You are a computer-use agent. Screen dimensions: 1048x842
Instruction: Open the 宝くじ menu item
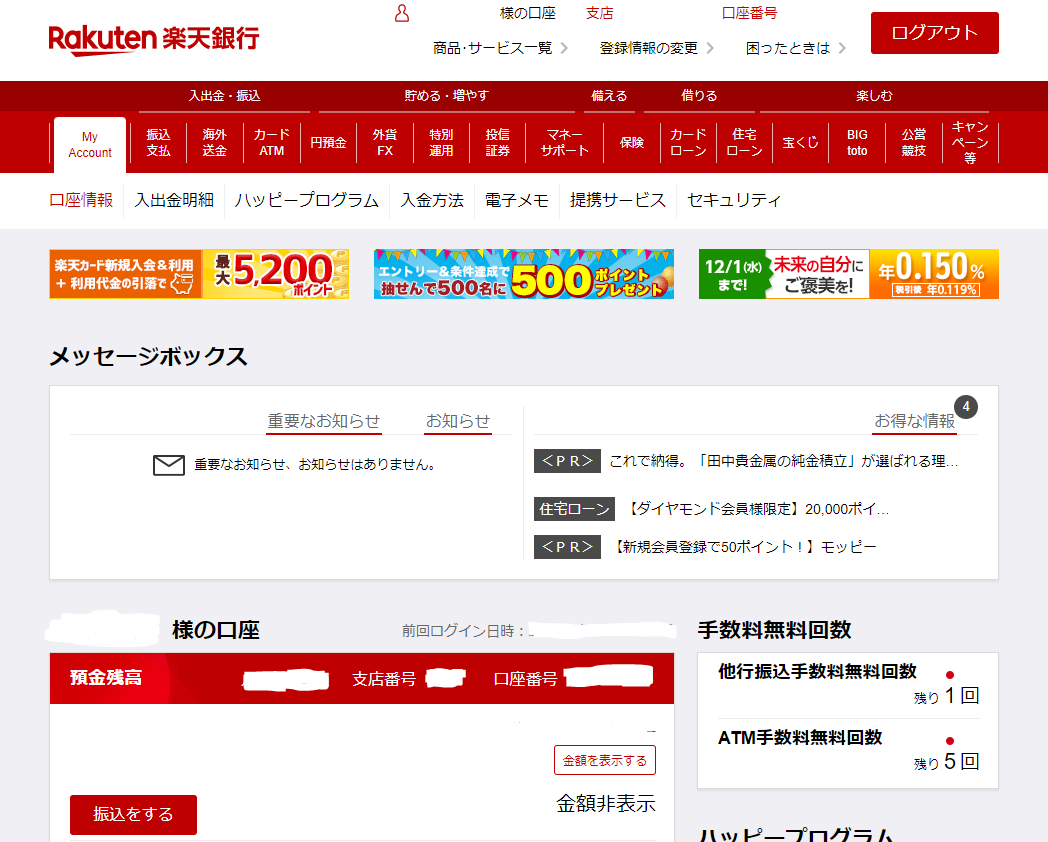(801, 143)
